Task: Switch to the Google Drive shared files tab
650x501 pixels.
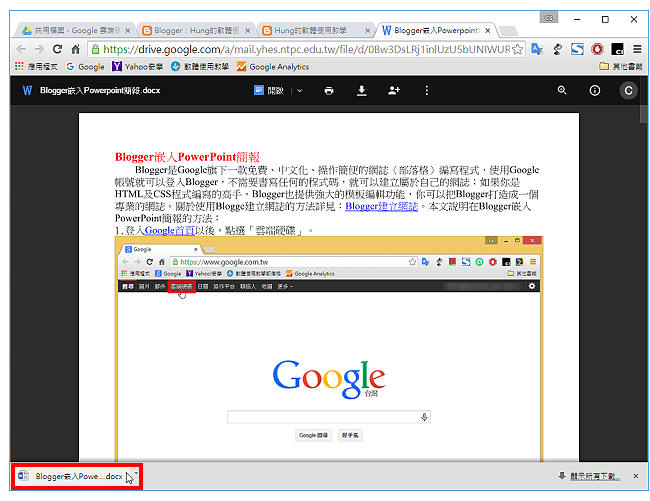Action: pyautogui.click(x=73, y=30)
